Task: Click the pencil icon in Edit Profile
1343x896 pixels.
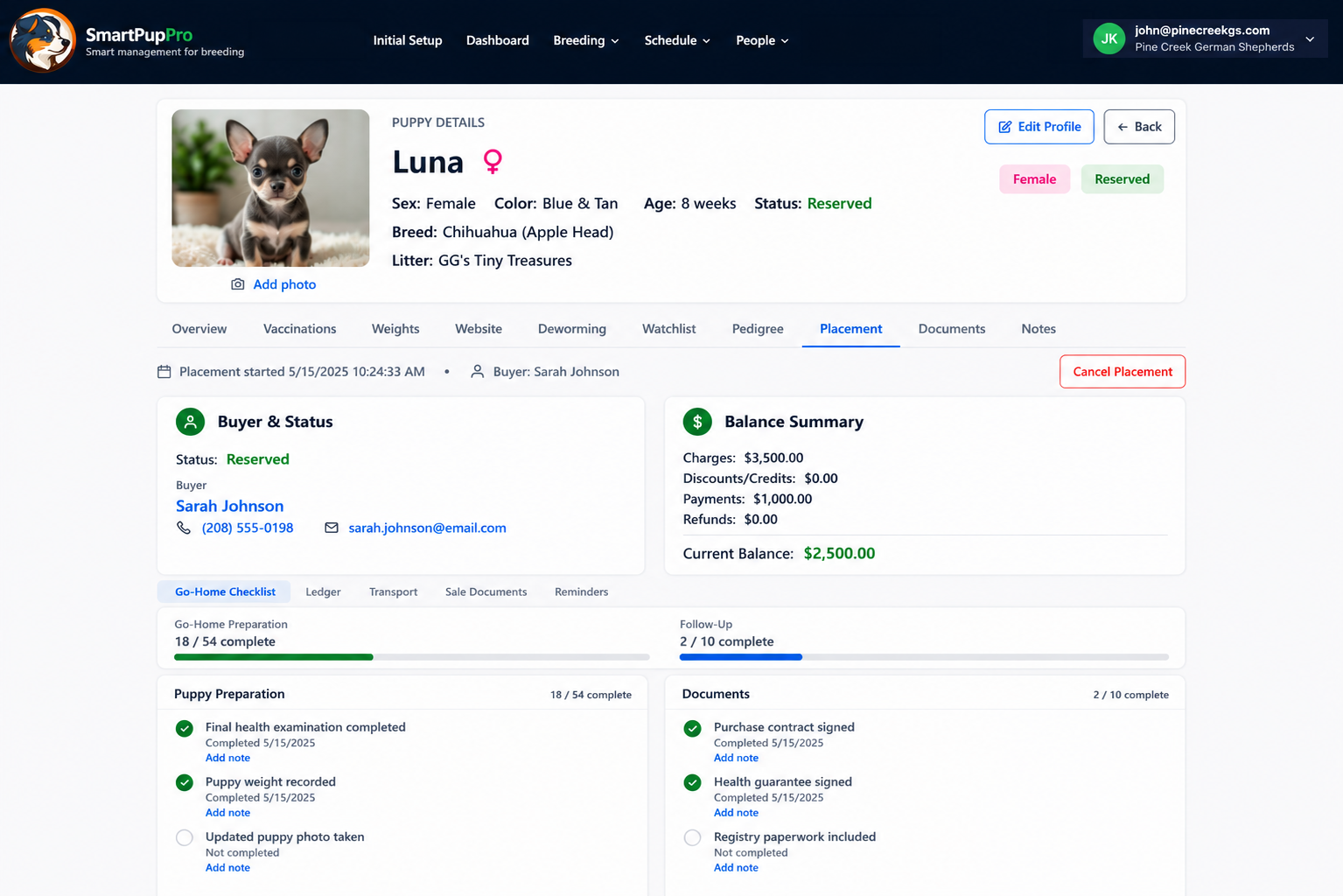Action: (1005, 127)
